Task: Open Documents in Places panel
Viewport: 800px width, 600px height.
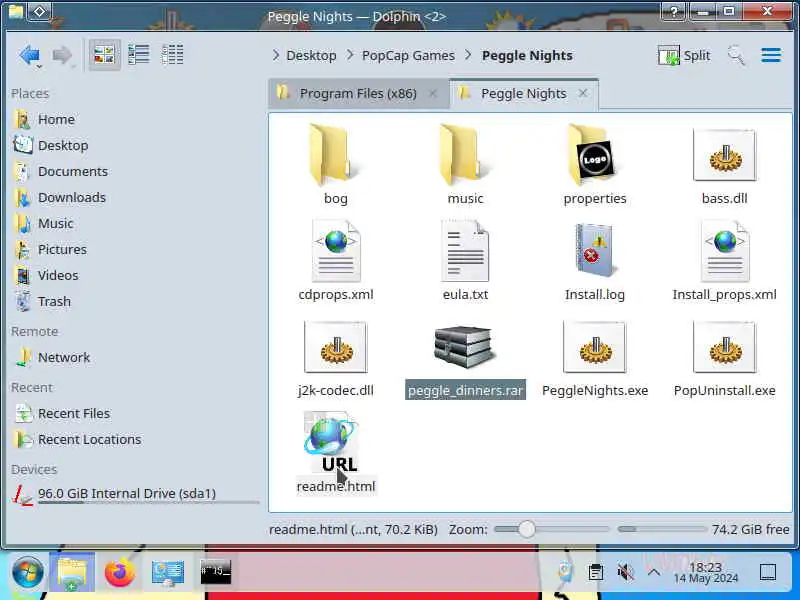Action: (72, 171)
